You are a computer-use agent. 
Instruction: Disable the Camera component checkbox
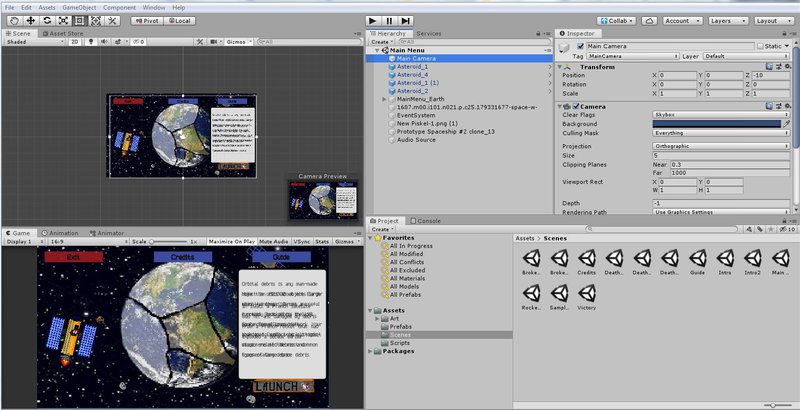pyautogui.click(x=577, y=106)
